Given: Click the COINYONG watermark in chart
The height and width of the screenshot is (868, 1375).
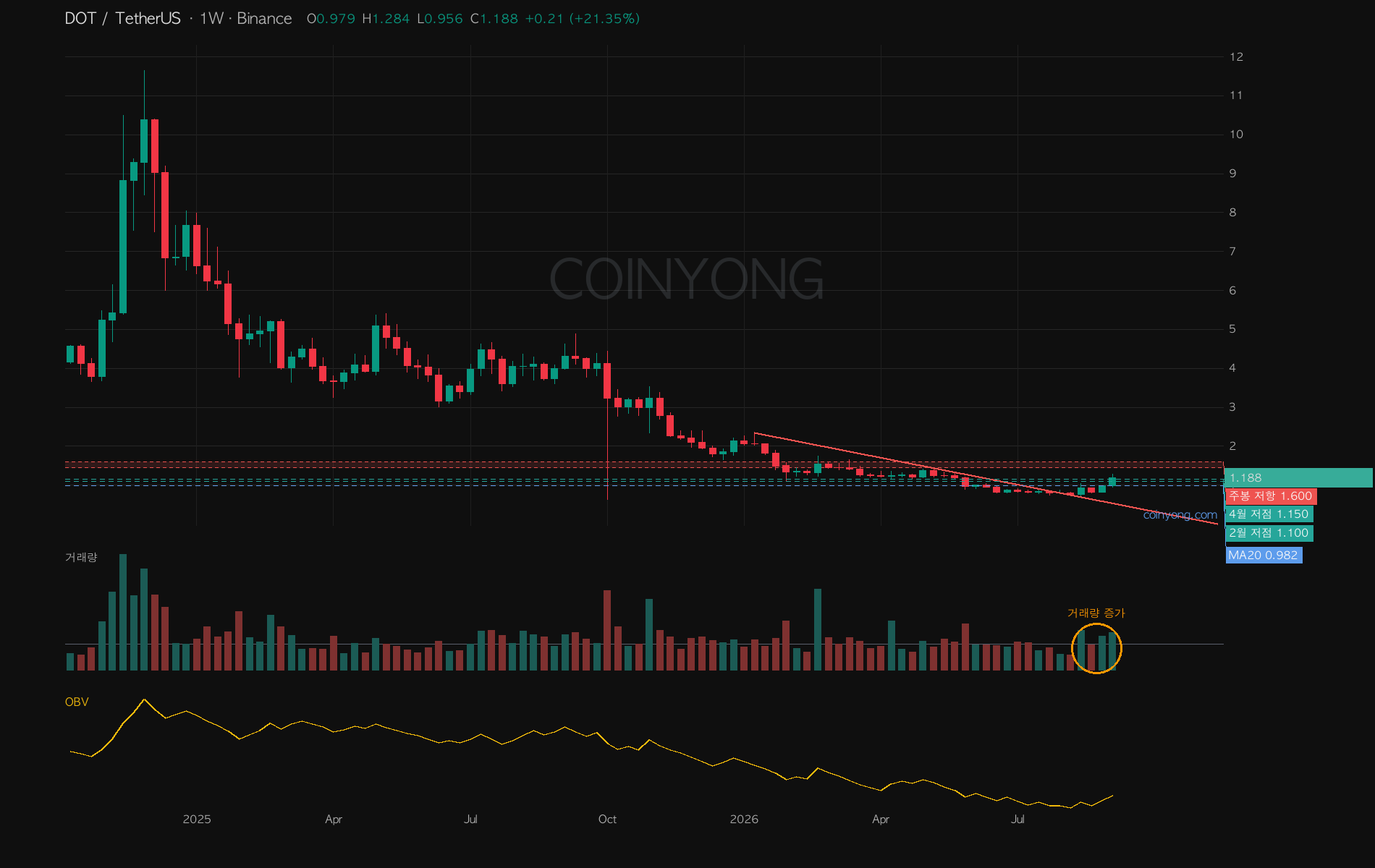Looking at the screenshot, I should click(687, 278).
